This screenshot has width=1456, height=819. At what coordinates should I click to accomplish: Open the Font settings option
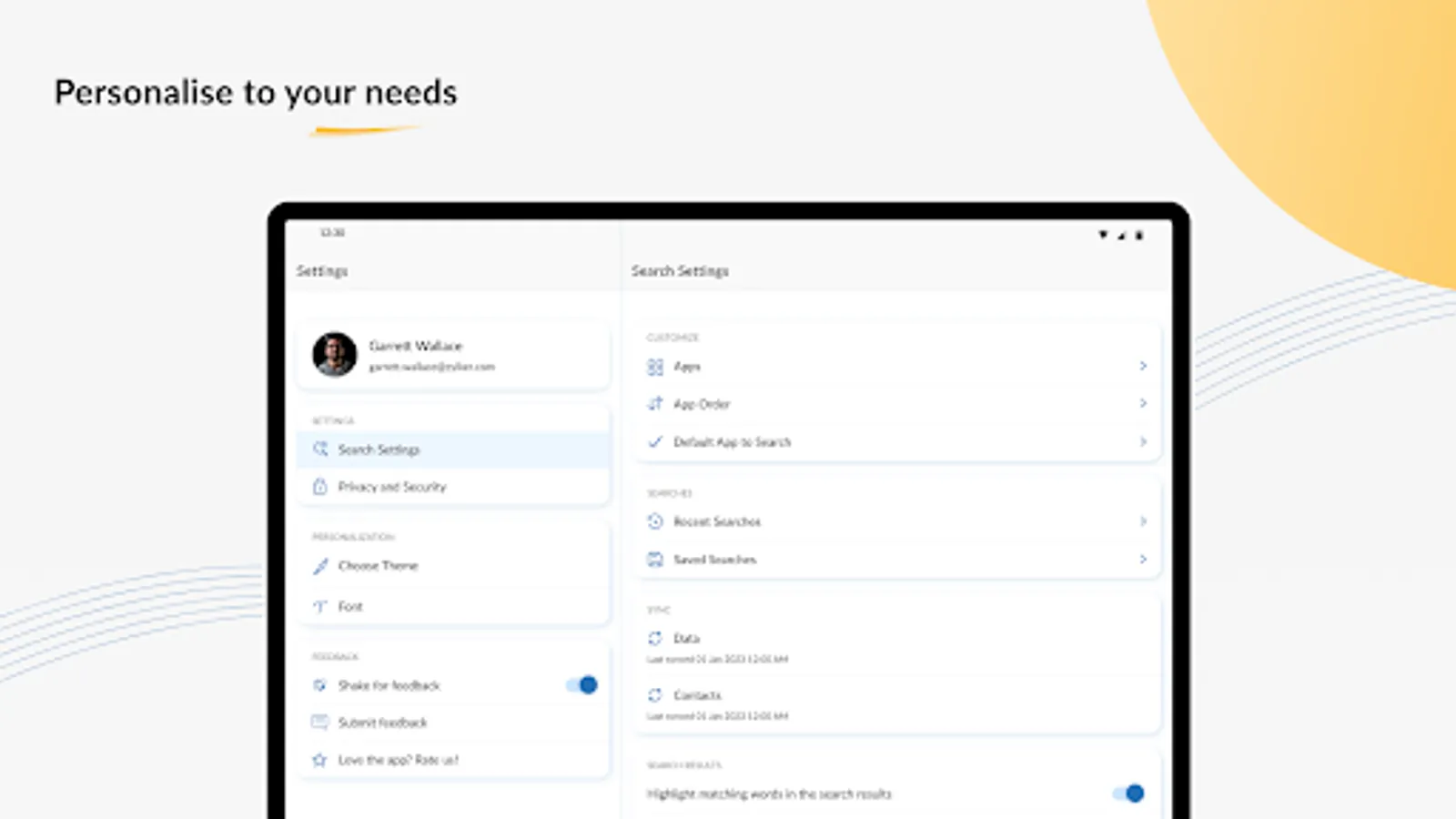pos(453,606)
